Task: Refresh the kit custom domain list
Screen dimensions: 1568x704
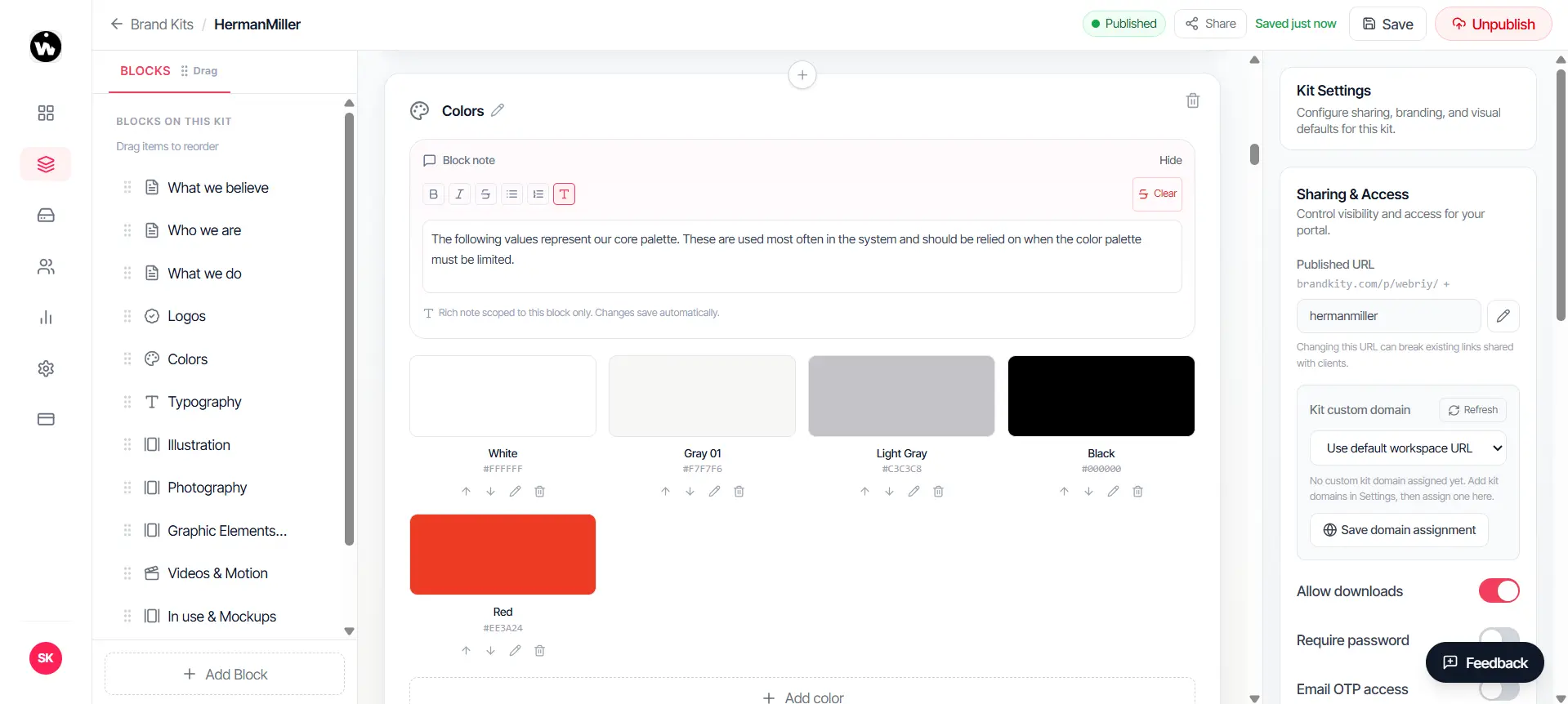Action: (1472, 410)
